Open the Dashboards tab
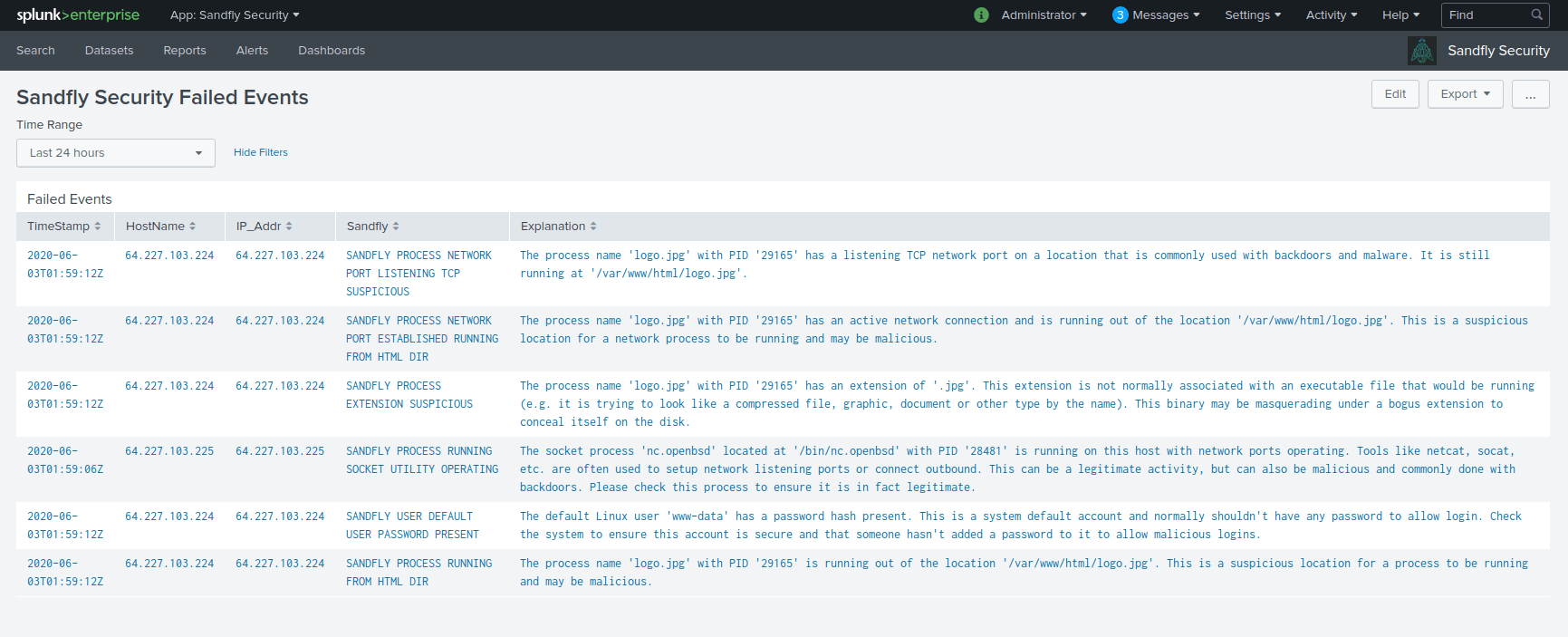Screen dimensions: 1568x637 332,51
